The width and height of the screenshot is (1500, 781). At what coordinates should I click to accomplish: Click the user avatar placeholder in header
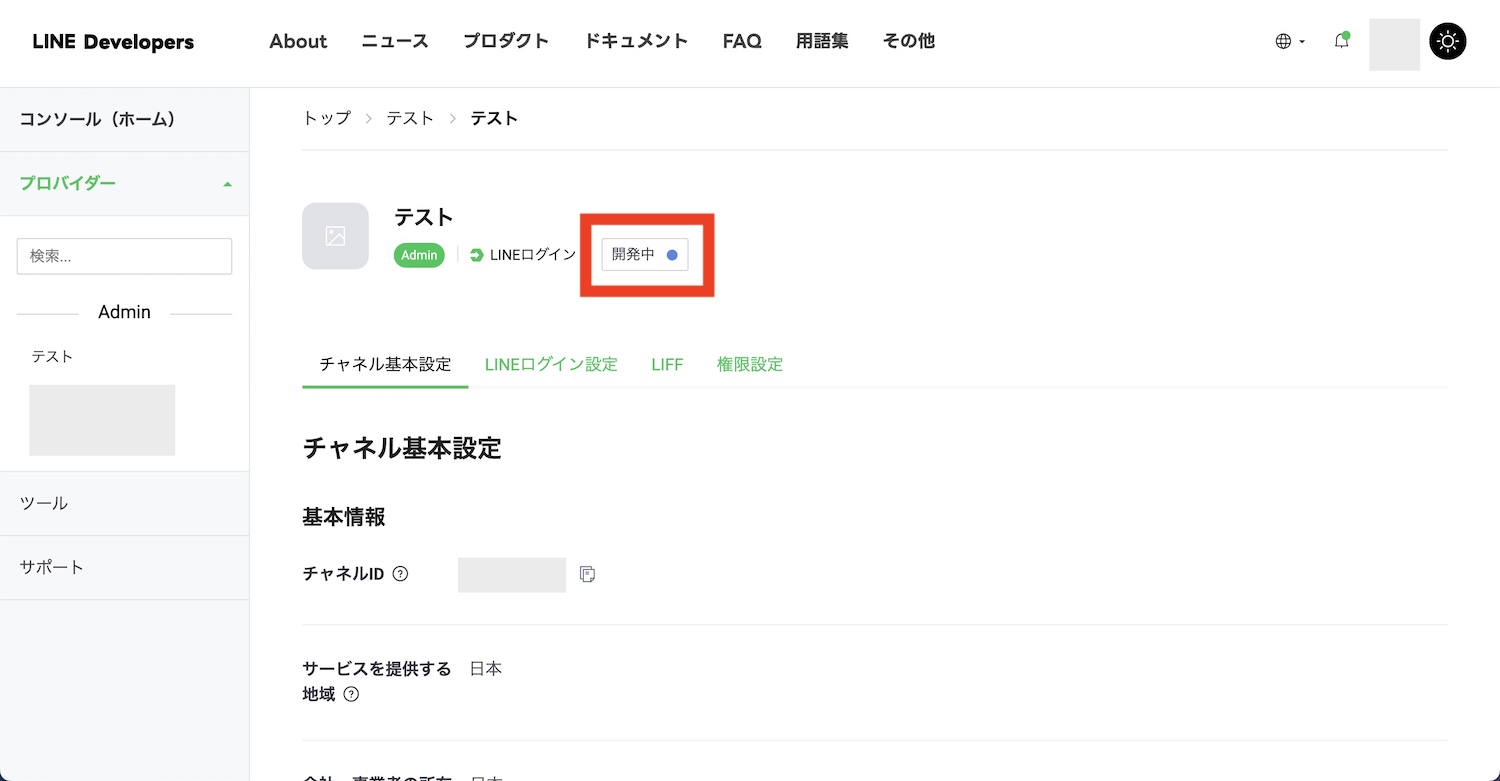click(1394, 45)
